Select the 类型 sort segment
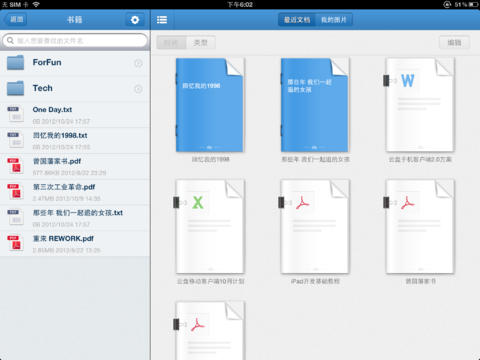This screenshot has height=360, width=480. [201, 43]
